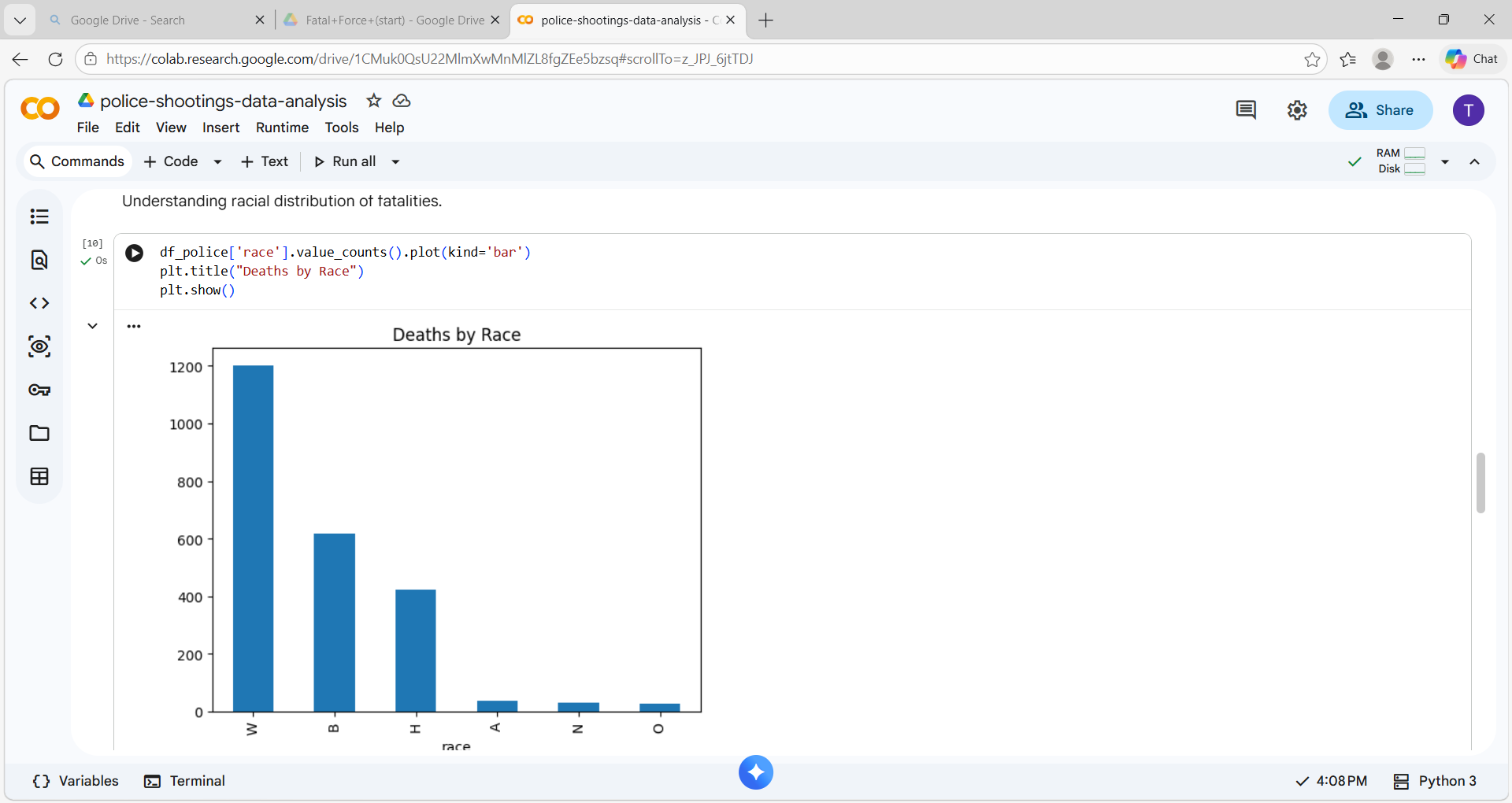Open the Terminal panel
Screen dimensions: 1512x803
click(x=184, y=781)
